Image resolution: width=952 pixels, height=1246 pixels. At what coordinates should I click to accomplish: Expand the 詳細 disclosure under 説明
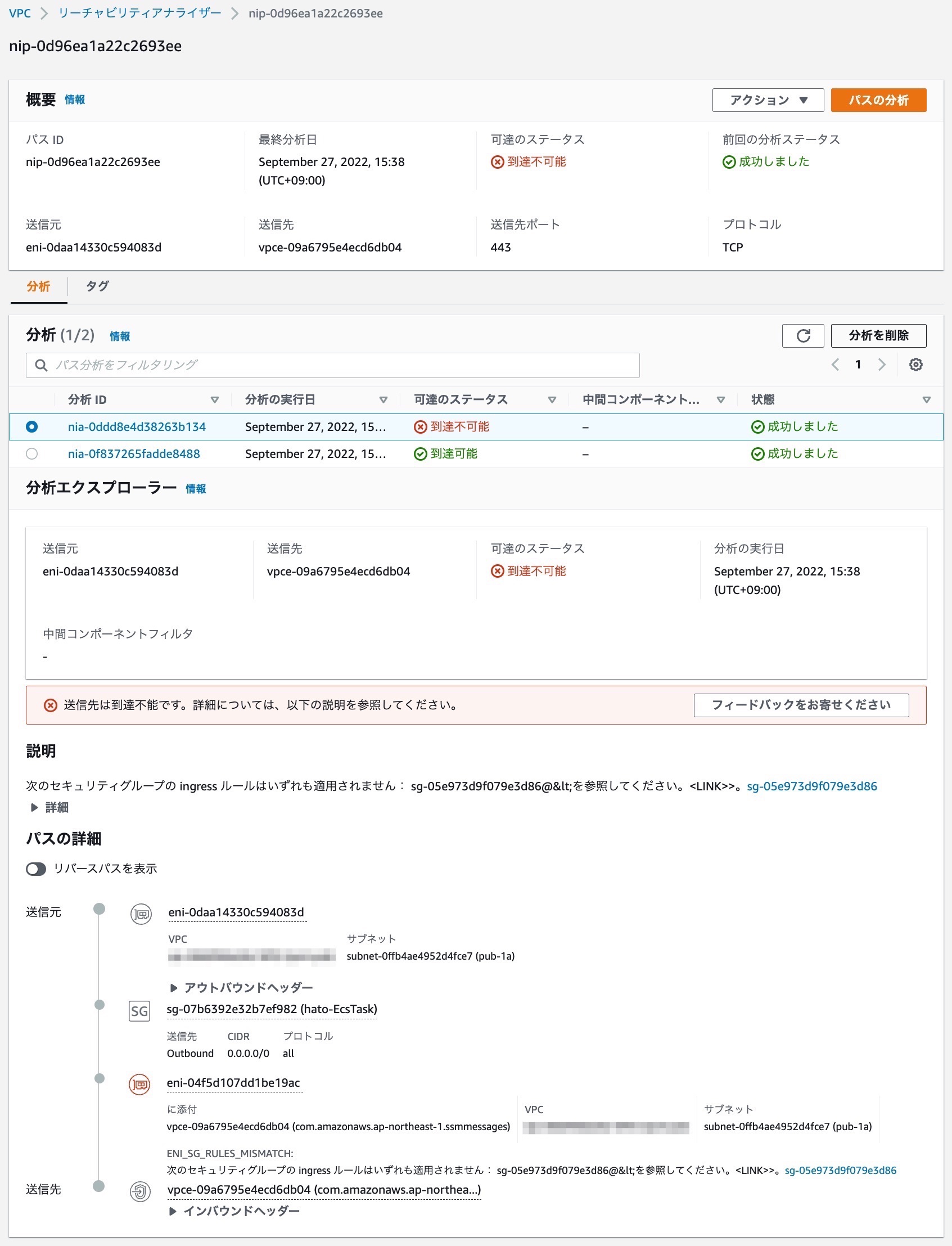51,807
